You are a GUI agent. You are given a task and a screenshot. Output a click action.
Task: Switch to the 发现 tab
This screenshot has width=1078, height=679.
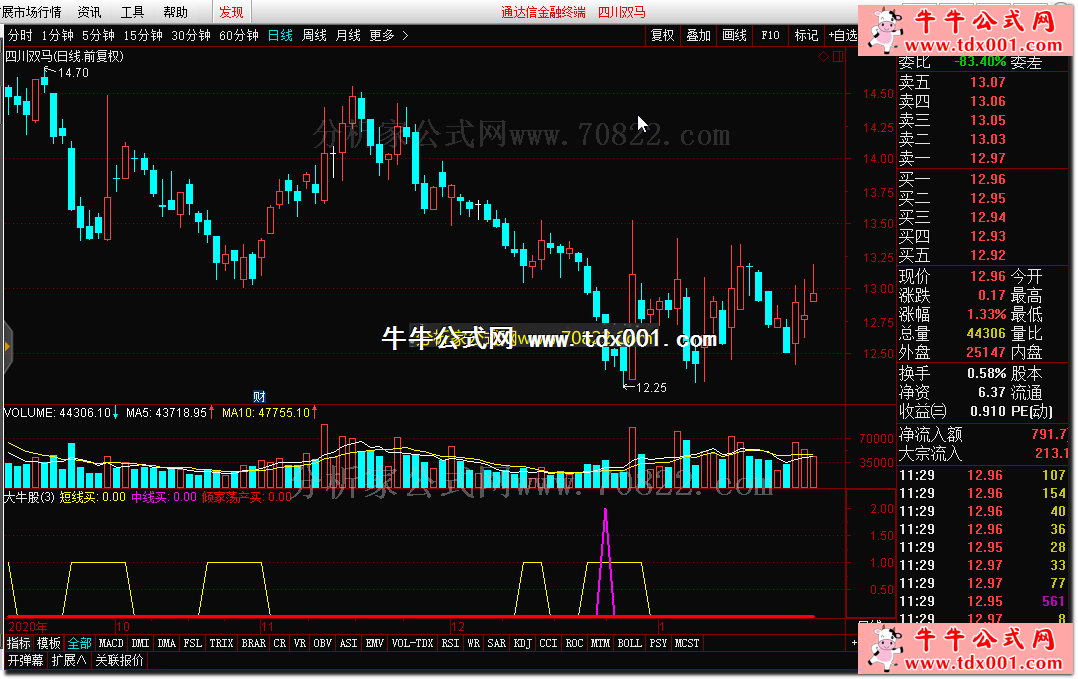231,12
